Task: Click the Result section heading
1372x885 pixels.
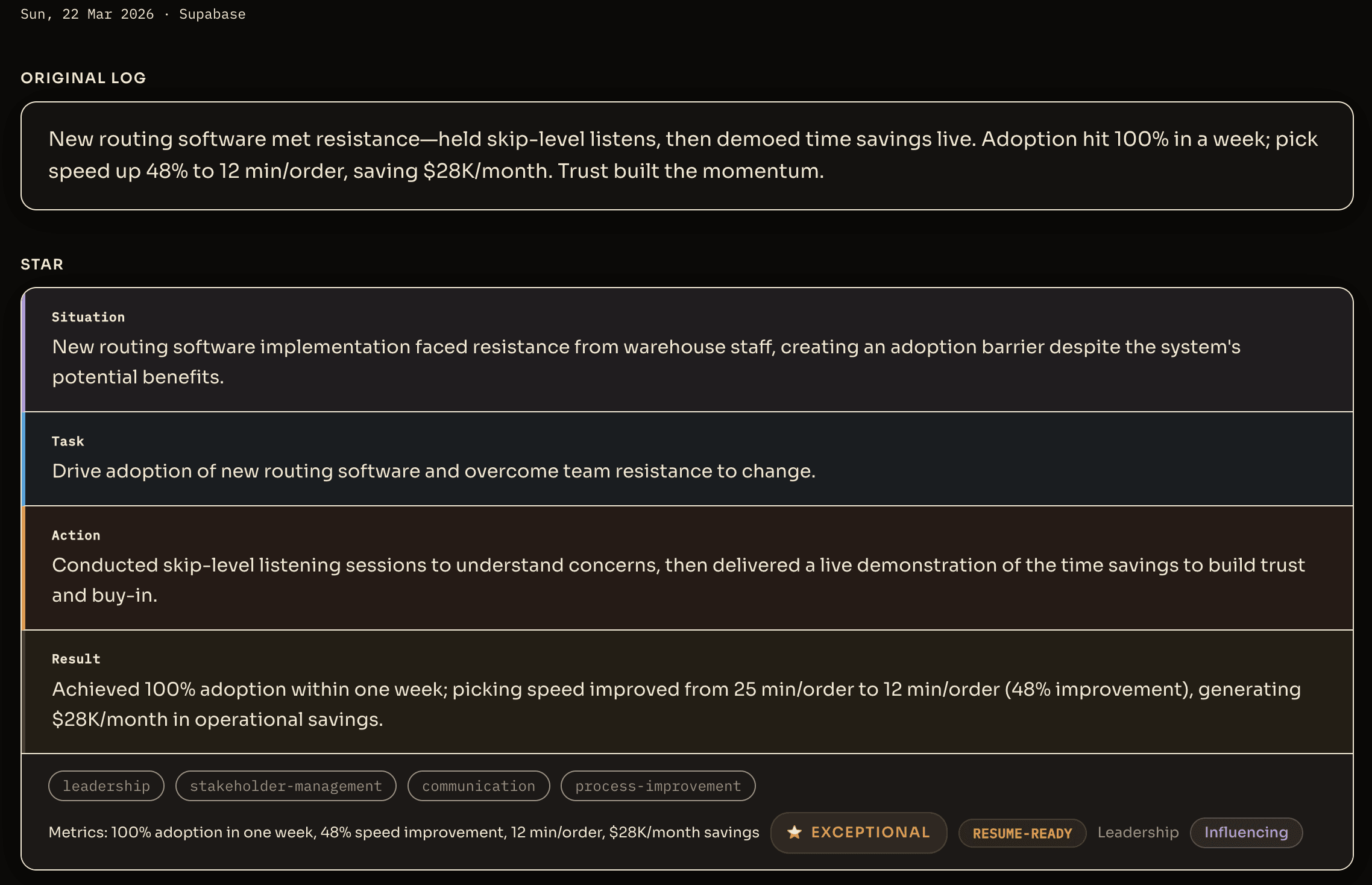Action: (x=76, y=659)
